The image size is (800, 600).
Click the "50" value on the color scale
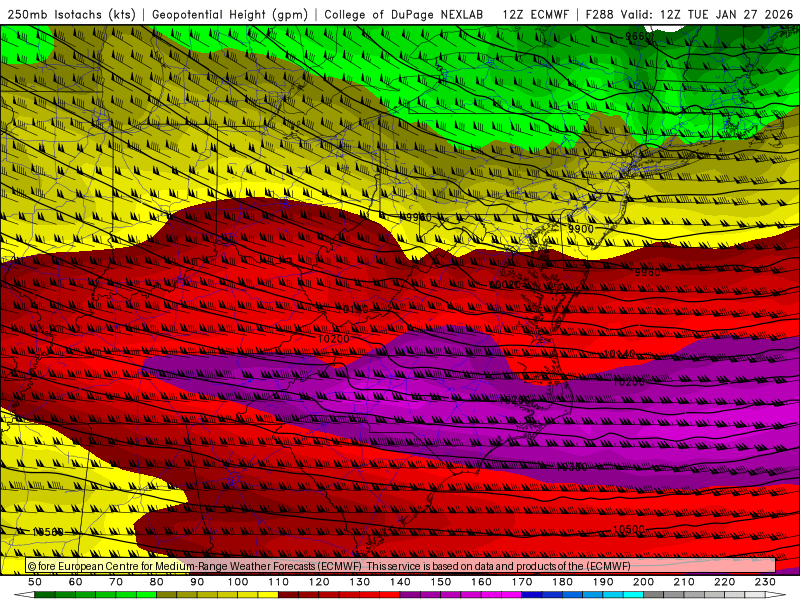(x=35, y=582)
